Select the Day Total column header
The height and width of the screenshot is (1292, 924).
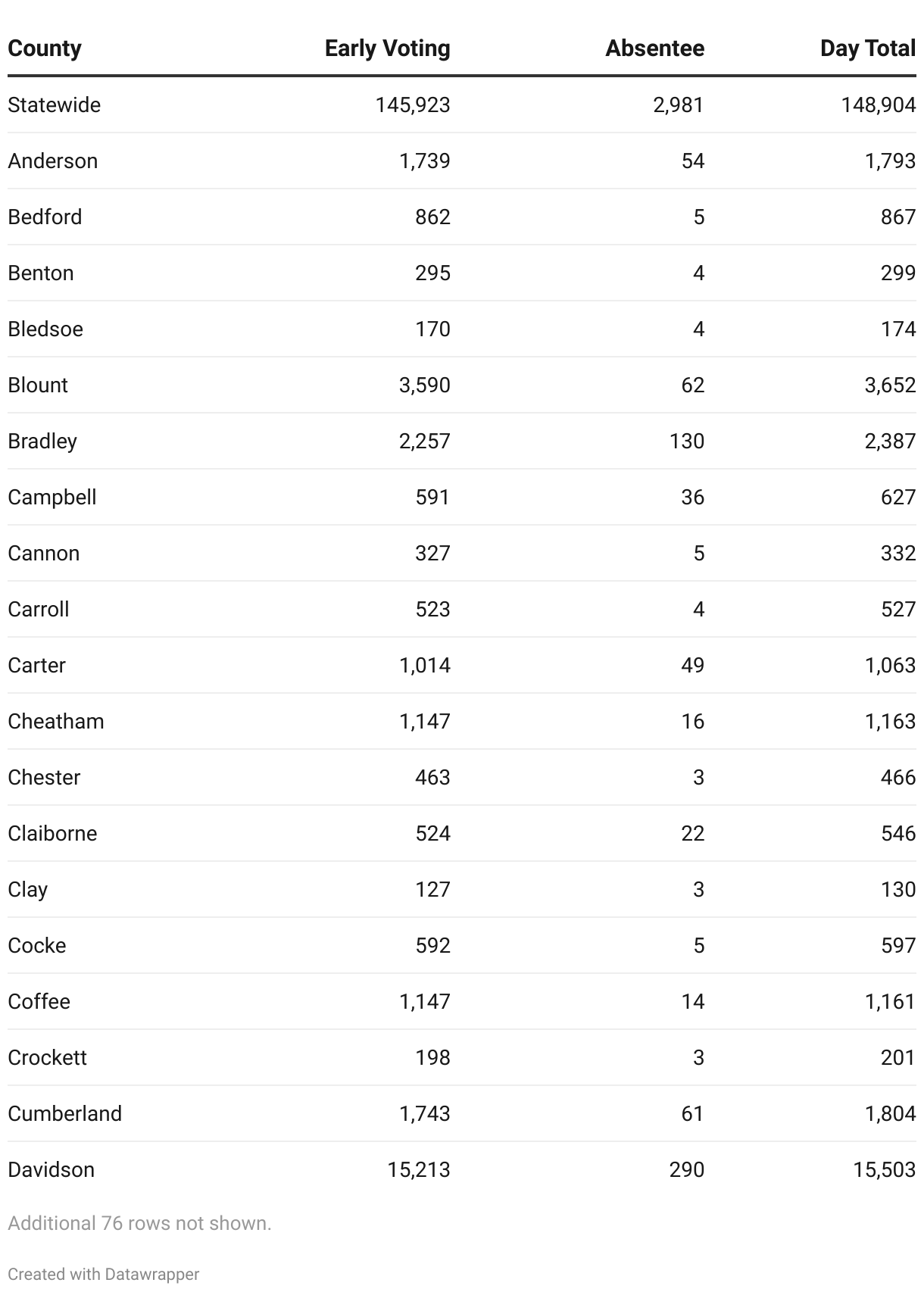[868, 48]
